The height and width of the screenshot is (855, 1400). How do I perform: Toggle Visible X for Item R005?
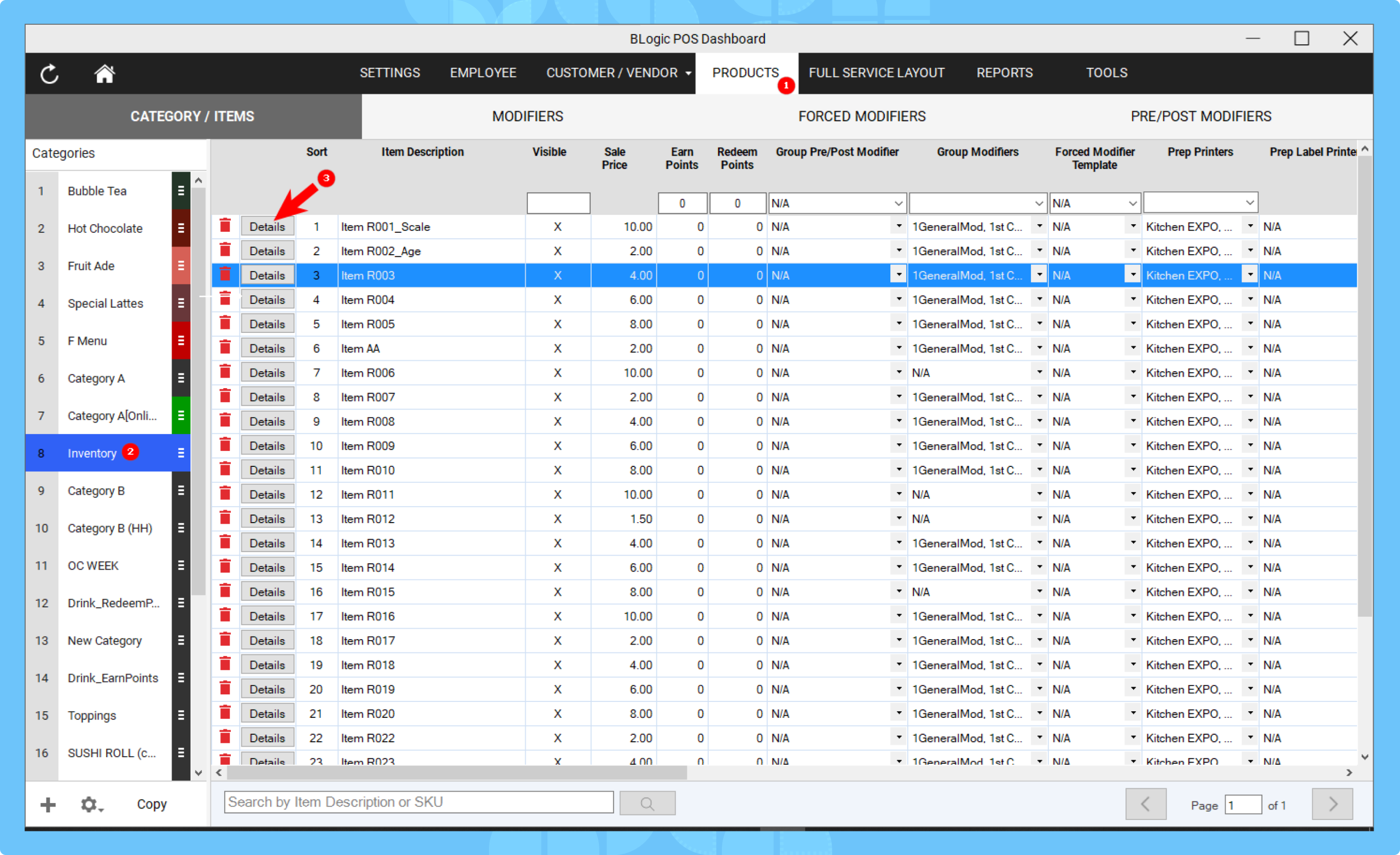(x=557, y=324)
